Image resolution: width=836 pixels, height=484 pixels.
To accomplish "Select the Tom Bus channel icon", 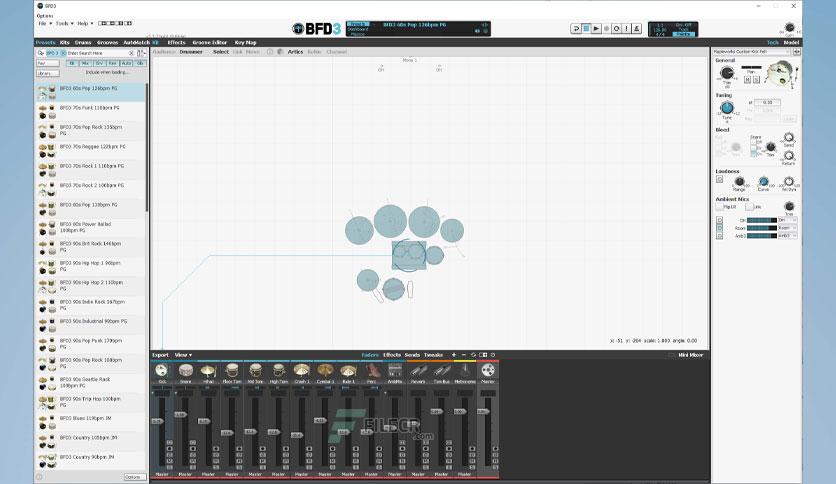I will point(441,370).
